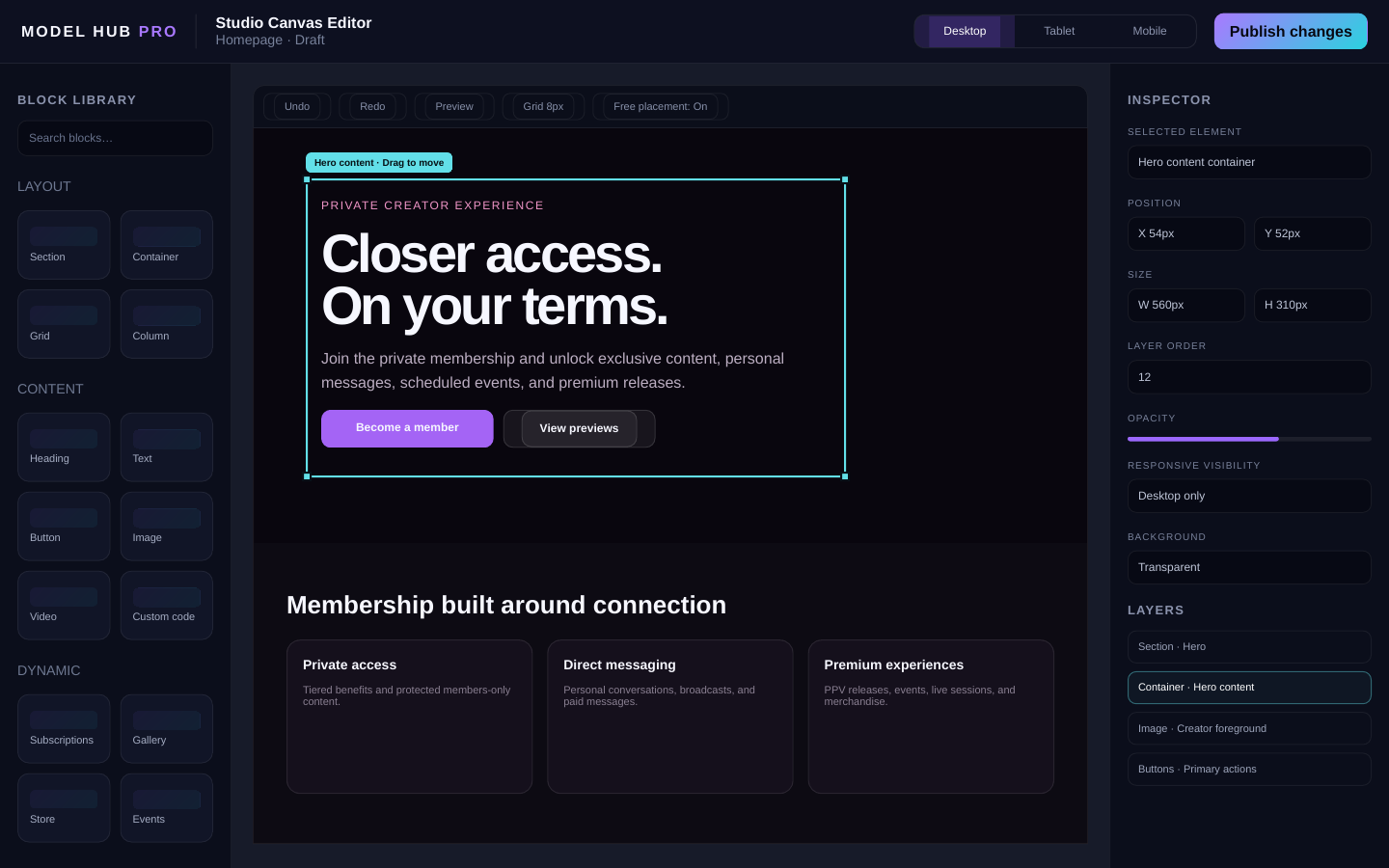Click the Join the private membership paragraph
Screen dimensions: 1389x868
tap(553, 370)
